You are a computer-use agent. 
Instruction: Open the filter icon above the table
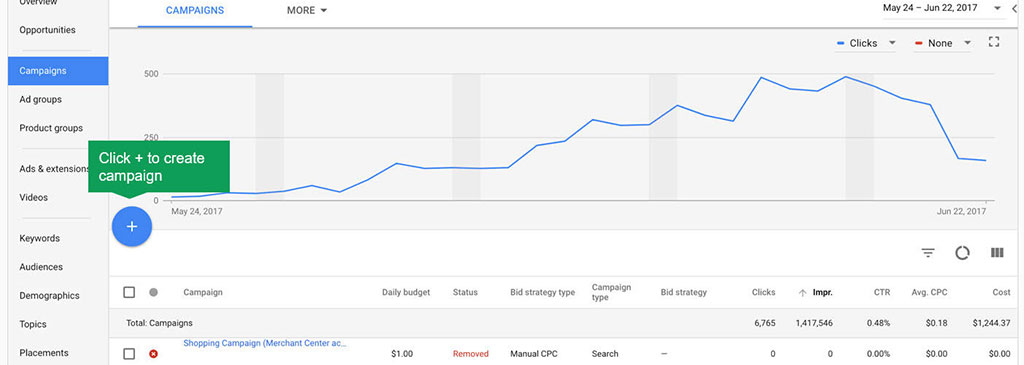tap(928, 253)
